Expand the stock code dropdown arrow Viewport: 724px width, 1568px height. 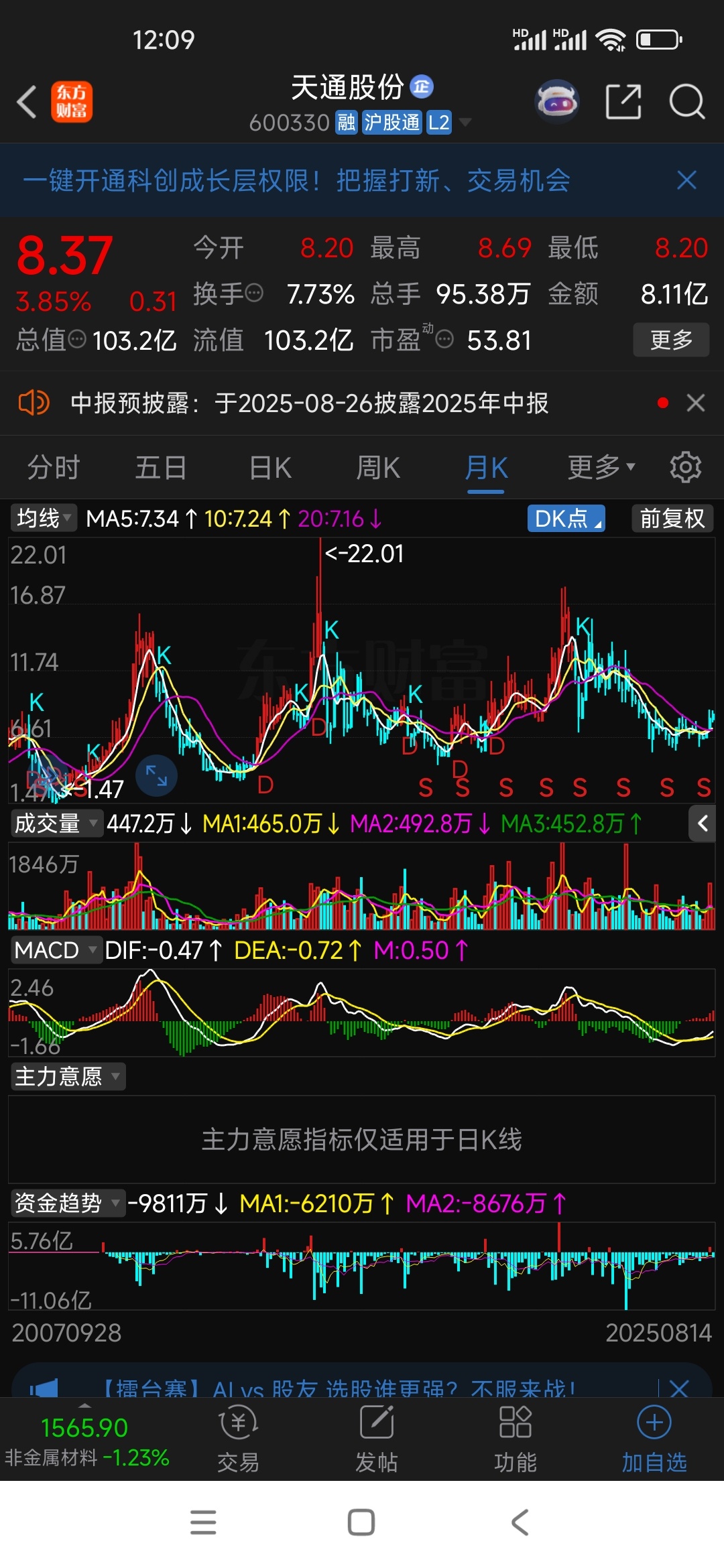[465, 123]
